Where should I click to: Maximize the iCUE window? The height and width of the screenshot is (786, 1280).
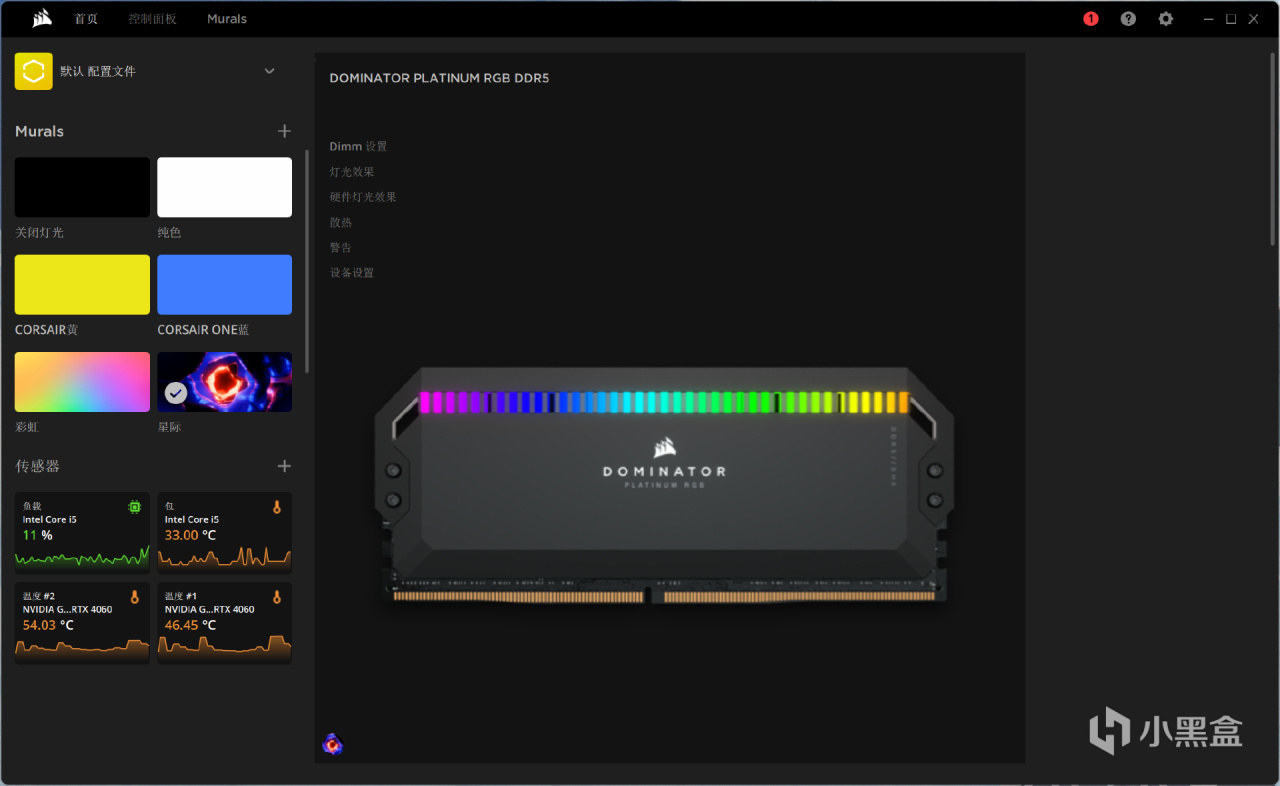point(1231,19)
